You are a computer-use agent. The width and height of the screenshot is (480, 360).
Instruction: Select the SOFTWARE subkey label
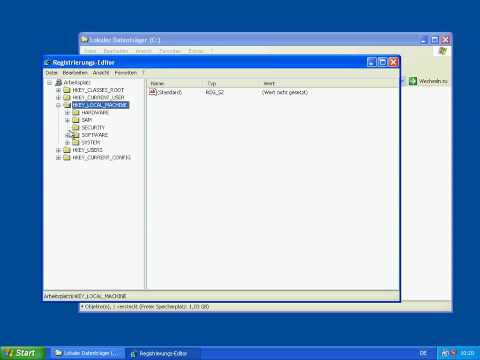(x=95, y=135)
